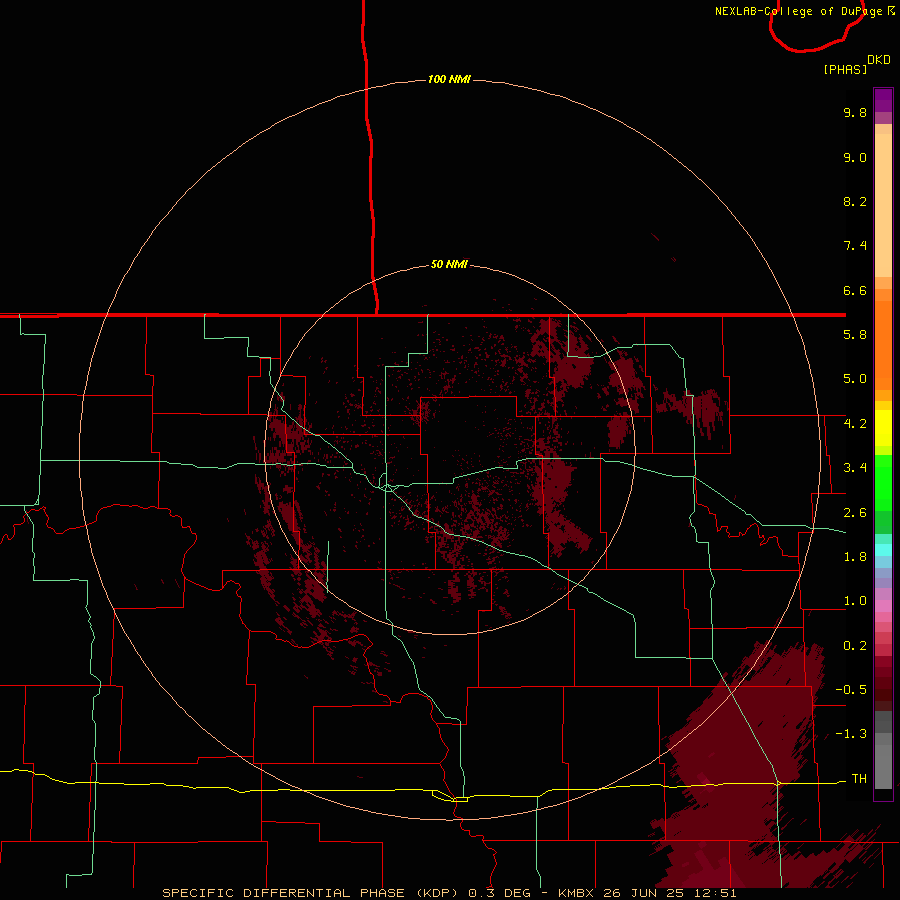
Task: Click the 6.6 legend value
Action: point(855,290)
